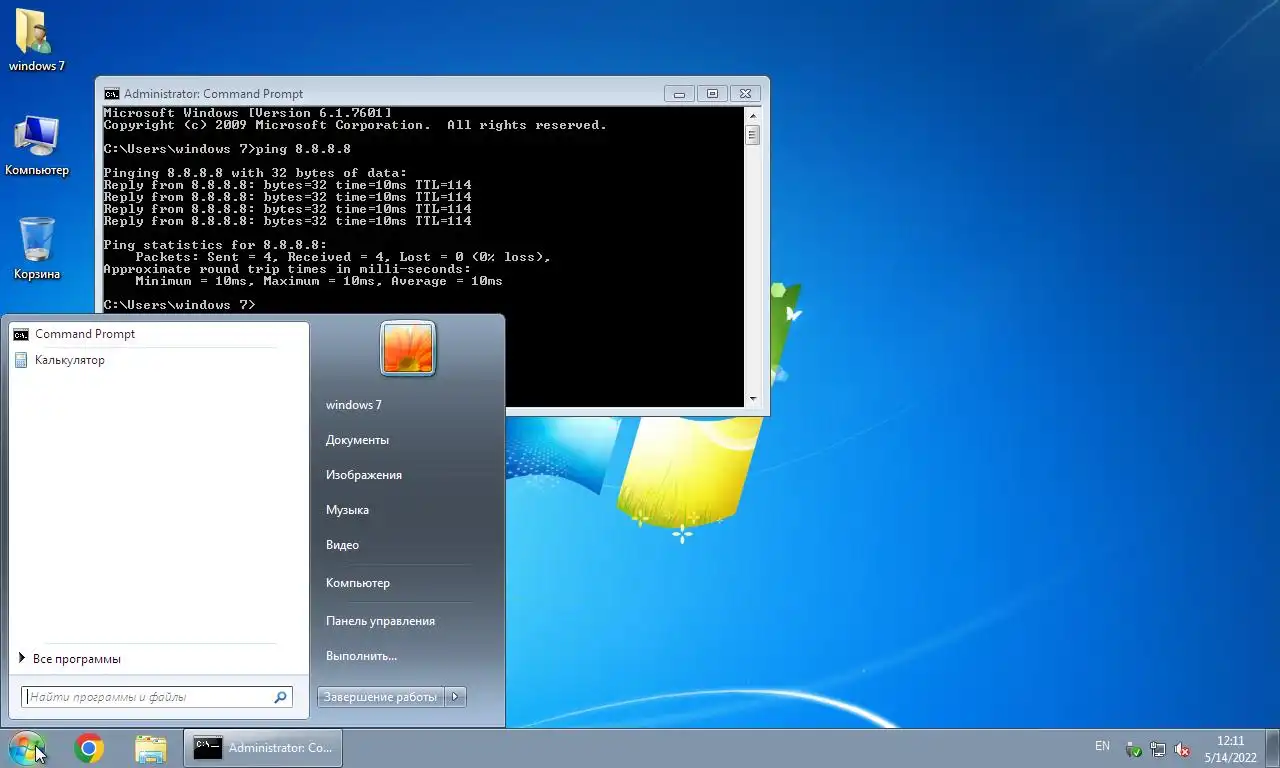Viewport: 1280px width, 768px height.
Task: Open the Компьютер desktop icon
Action: [x=37, y=146]
